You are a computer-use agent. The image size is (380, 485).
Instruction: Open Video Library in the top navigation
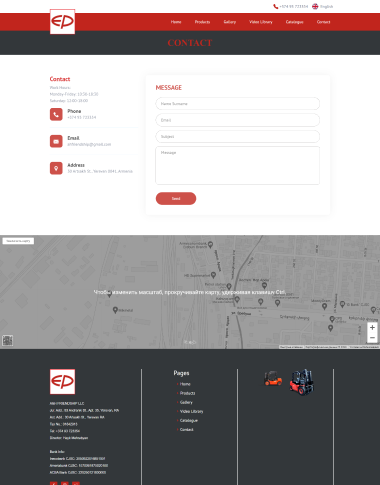pyautogui.click(x=261, y=22)
